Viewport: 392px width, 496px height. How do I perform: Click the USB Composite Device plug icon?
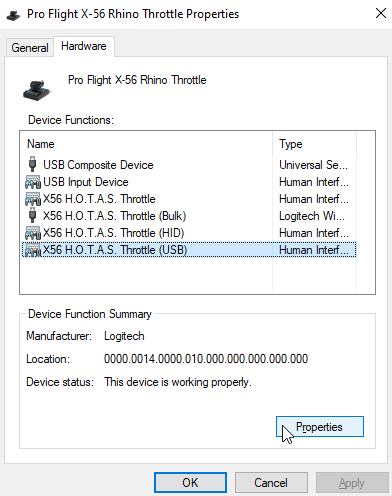32,164
